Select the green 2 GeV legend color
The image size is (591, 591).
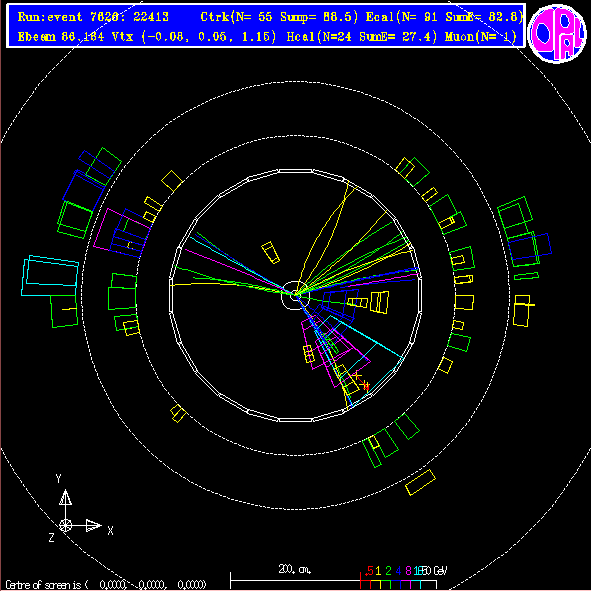(386, 584)
